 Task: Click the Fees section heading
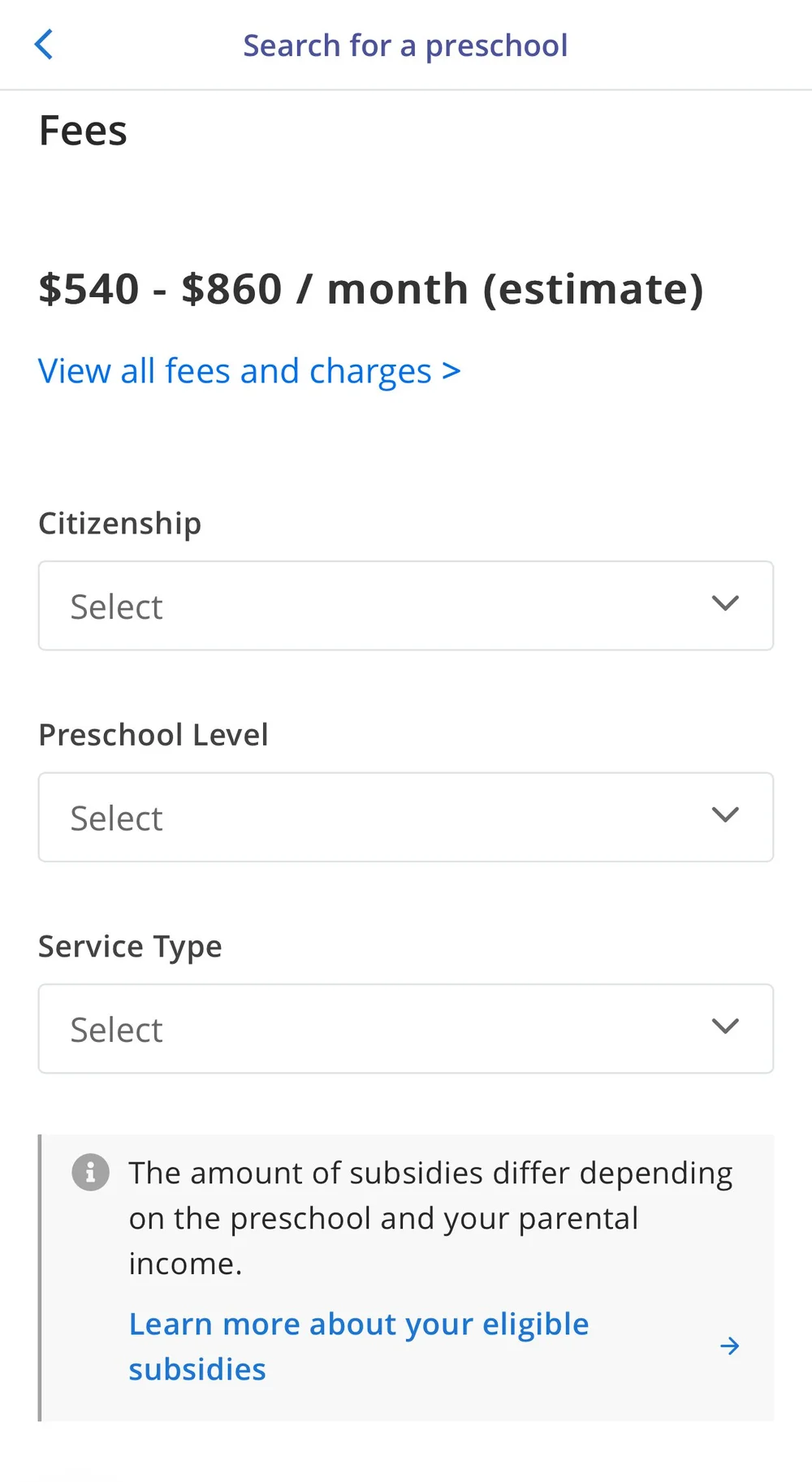click(x=83, y=131)
